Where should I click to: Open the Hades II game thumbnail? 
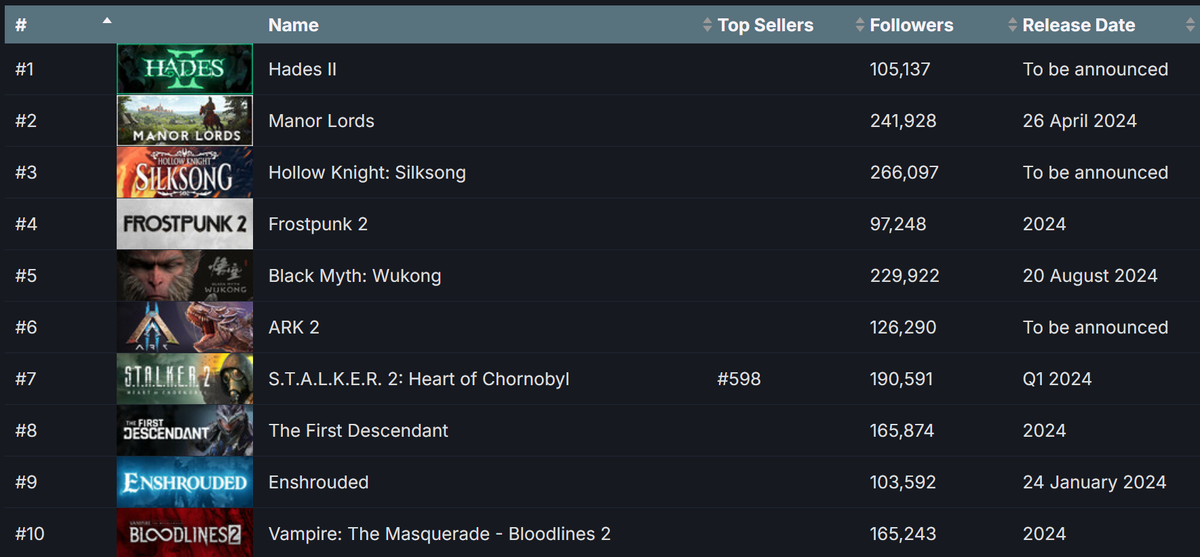pyautogui.click(x=185, y=69)
